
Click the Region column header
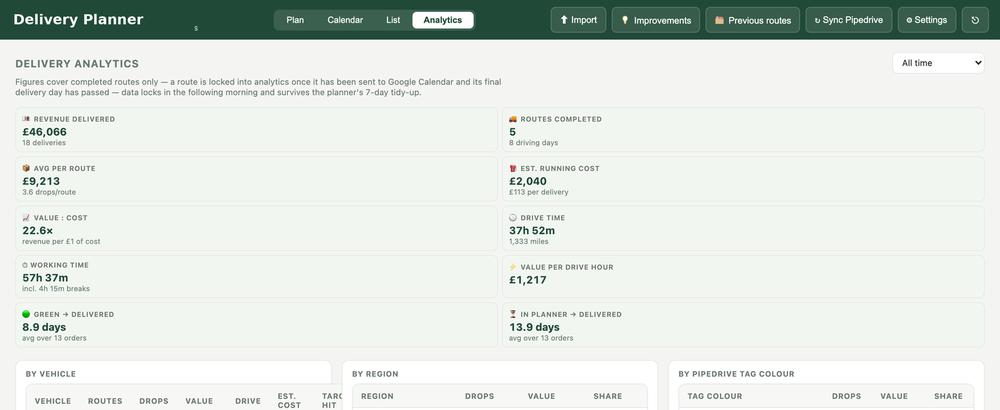(378, 397)
